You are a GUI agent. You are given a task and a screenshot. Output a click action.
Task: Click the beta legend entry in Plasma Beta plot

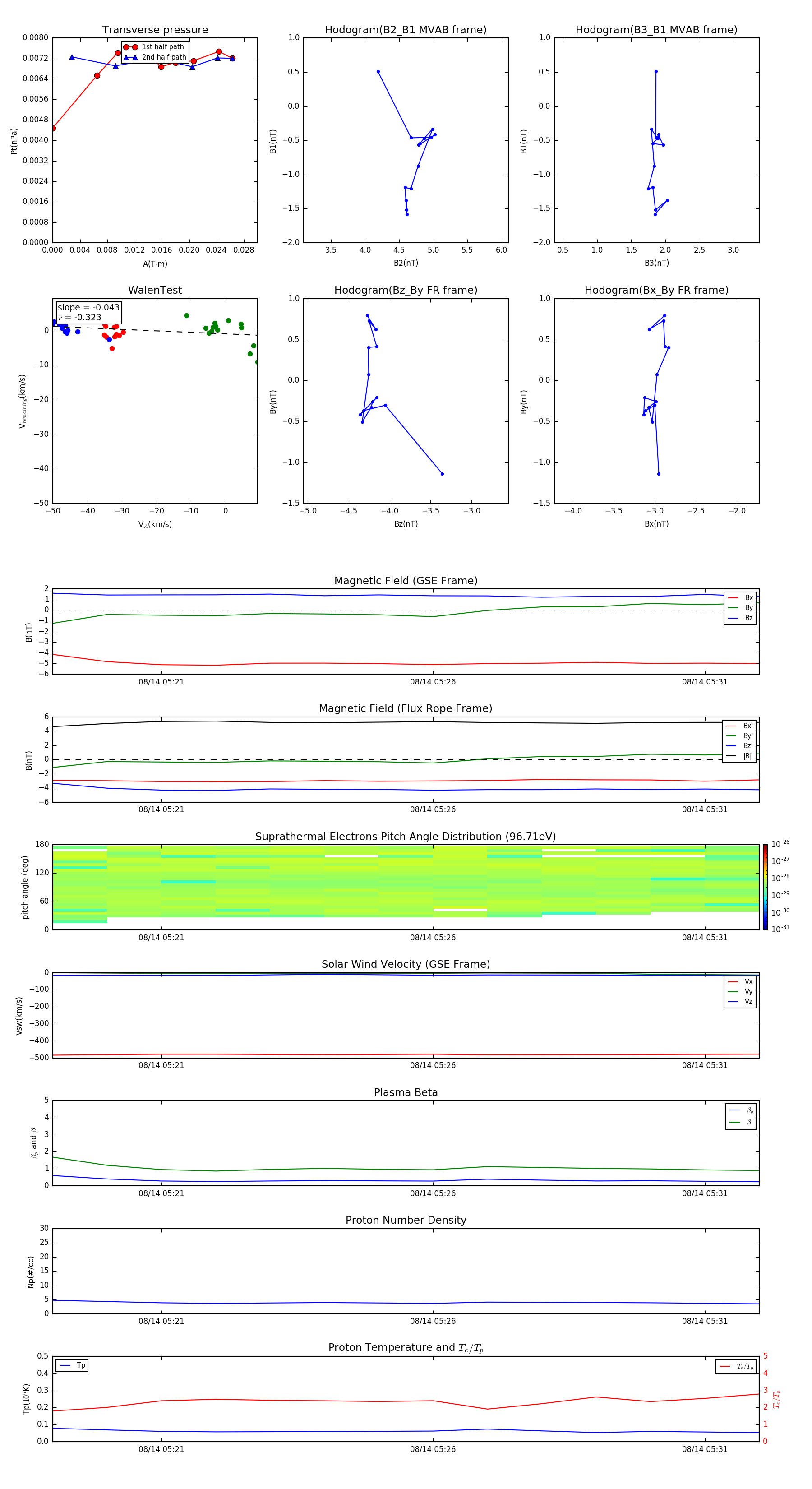pyautogui.click(x=741, y=1122)
